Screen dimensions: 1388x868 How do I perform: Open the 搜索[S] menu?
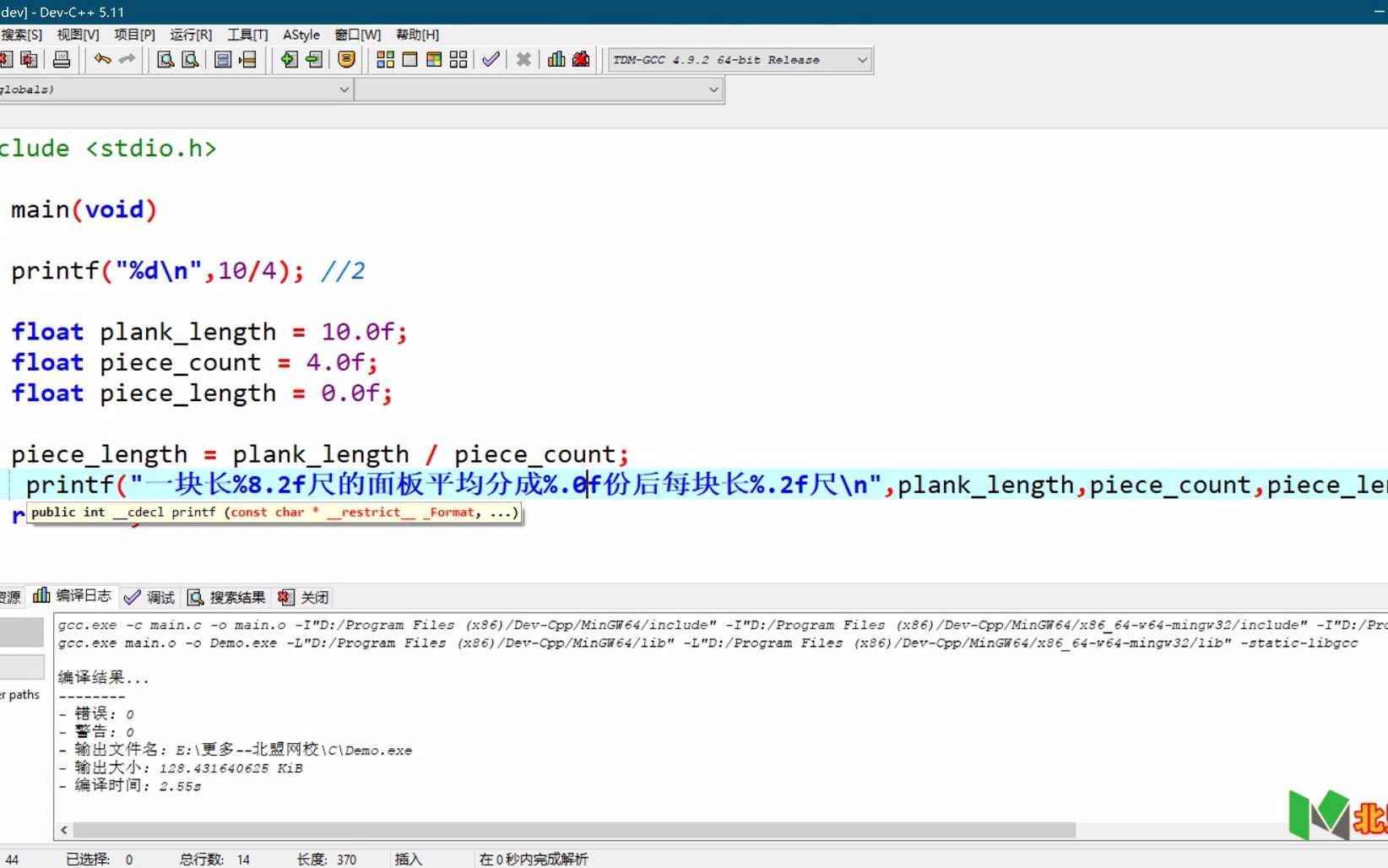pyautogui.click(x=21, y=35)
